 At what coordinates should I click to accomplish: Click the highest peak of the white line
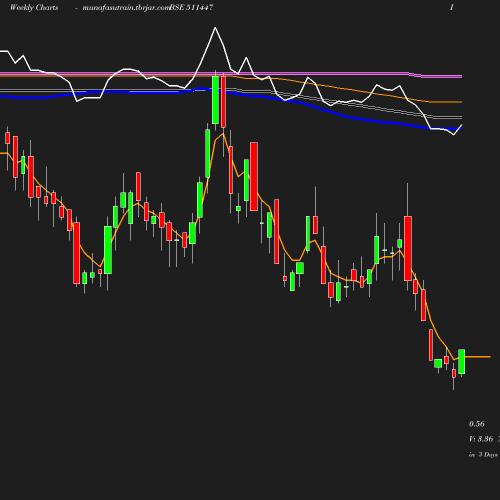215,28
